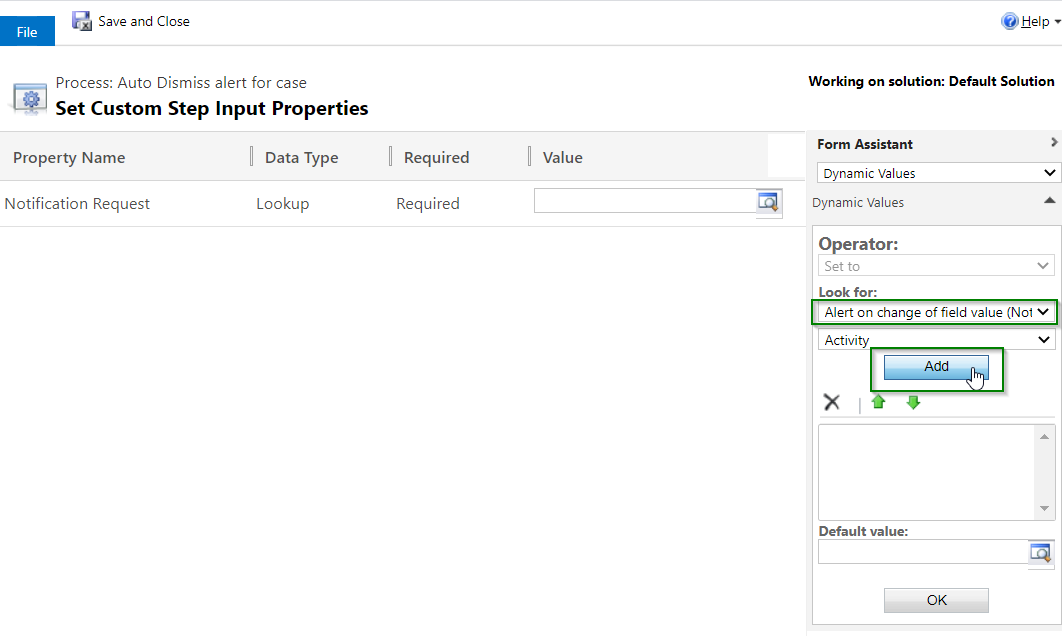The image size is (1062, 636).
Task: Move value up with green arrow
Action: [878, 402]
